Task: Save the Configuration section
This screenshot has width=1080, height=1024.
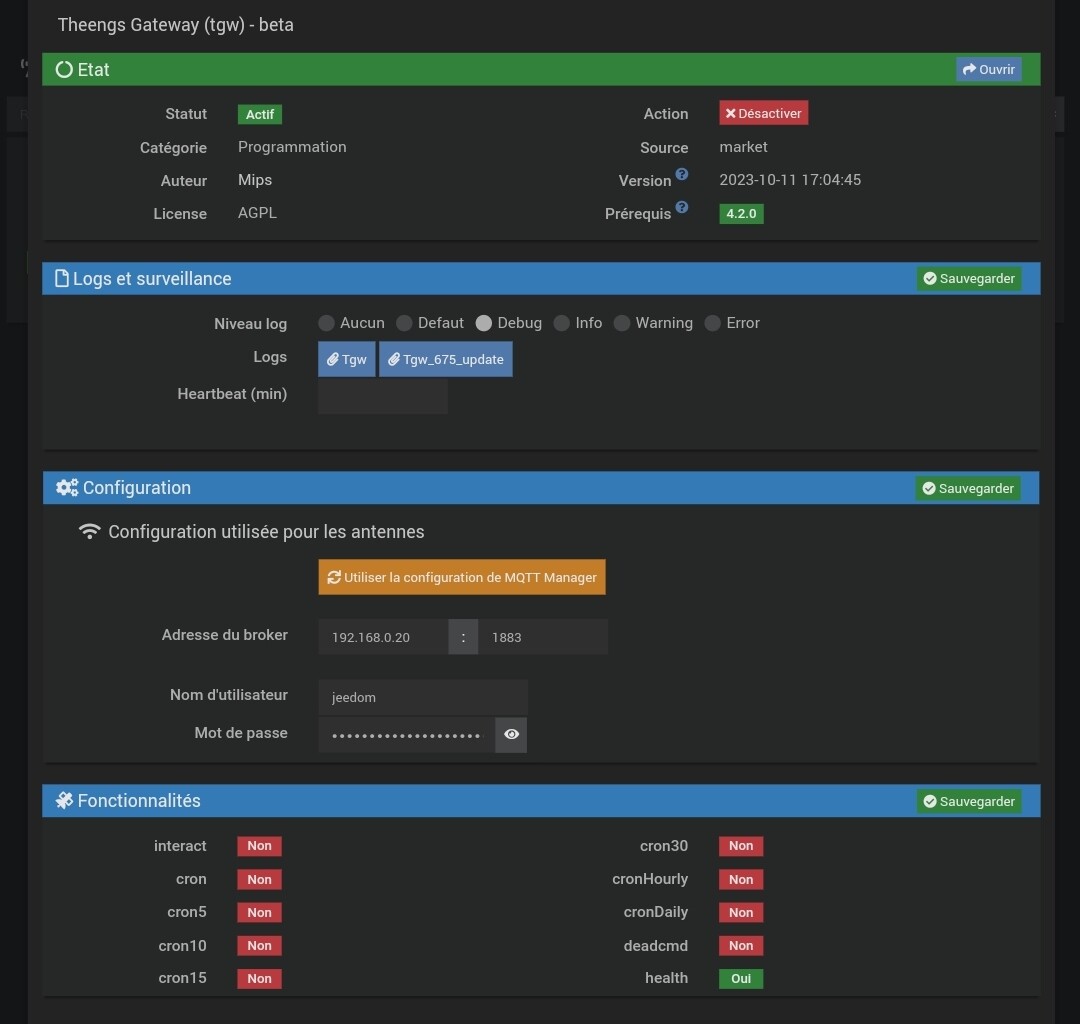Action: click(x=968, y=488)
